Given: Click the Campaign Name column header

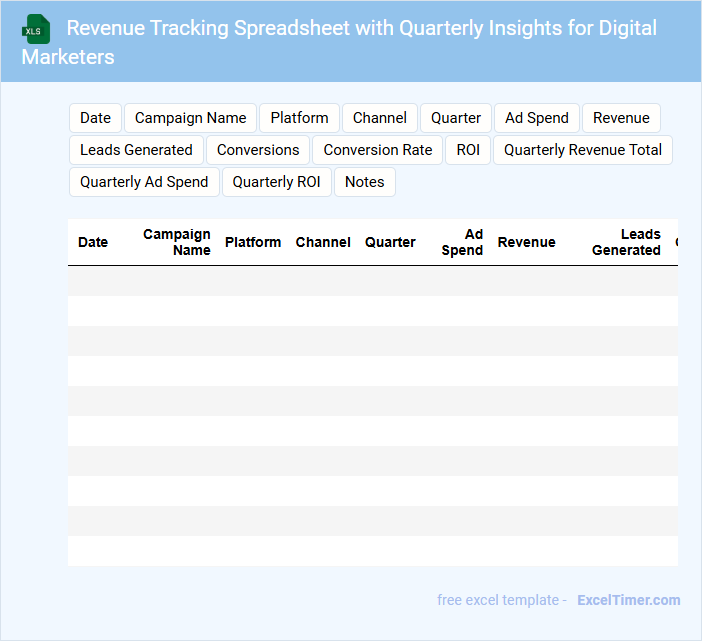Looking at the screenshot, I should pos(177,242).
